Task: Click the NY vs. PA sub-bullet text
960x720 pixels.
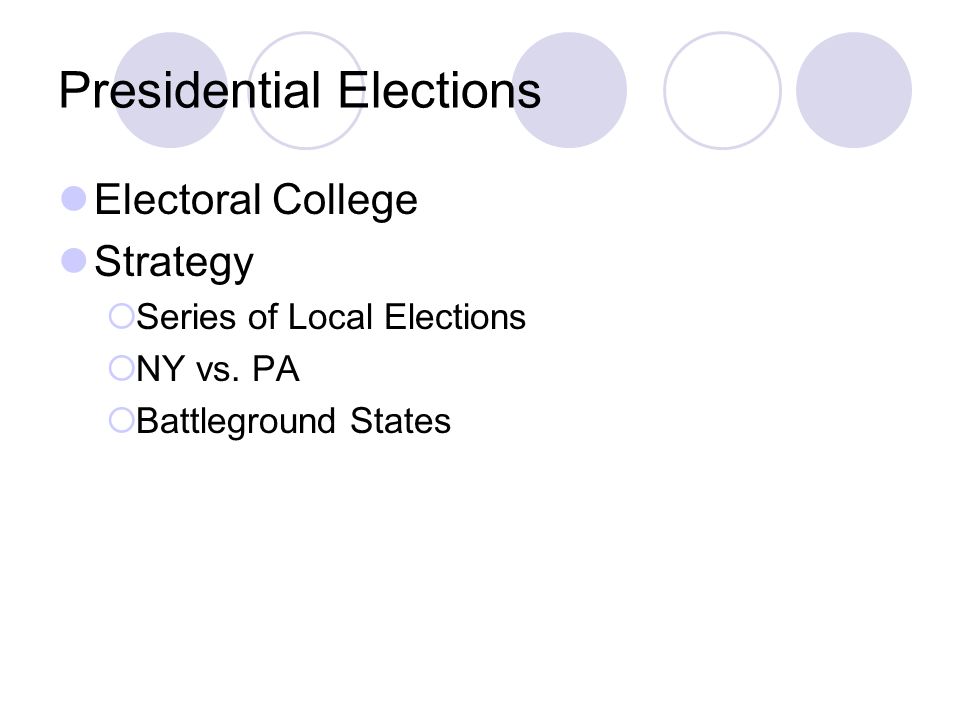Action: click(x=218, y=369)
